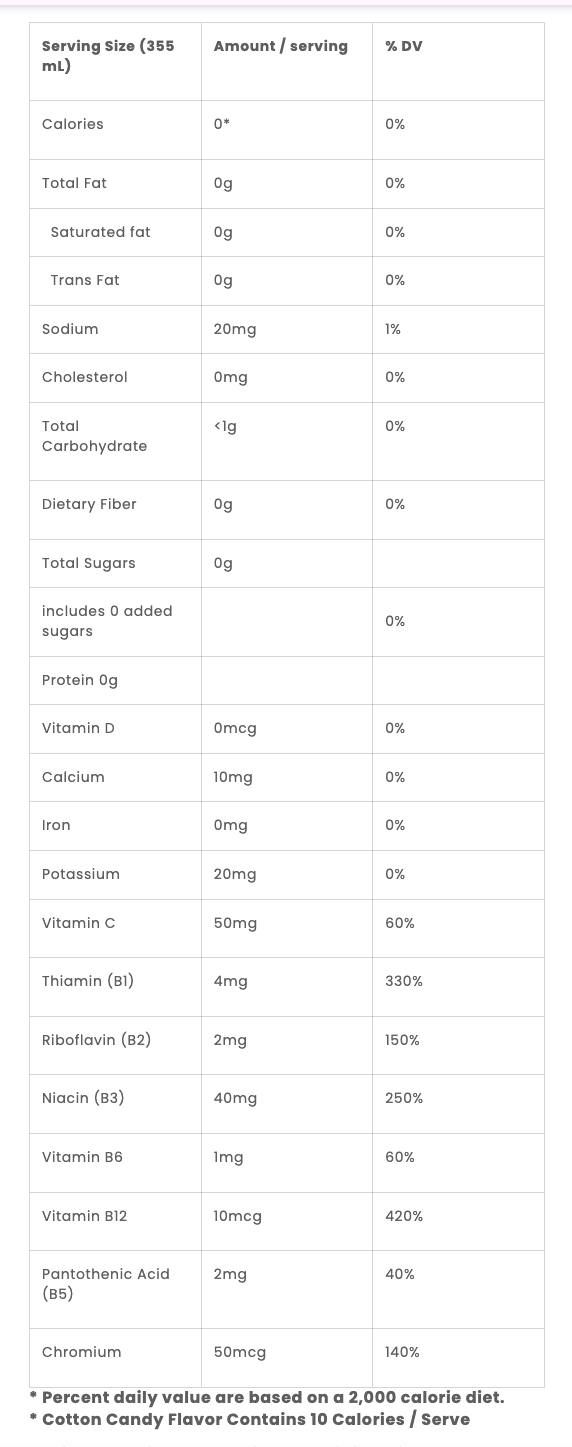Click the Serving Size (355 mL) header cell

(115, 61)
